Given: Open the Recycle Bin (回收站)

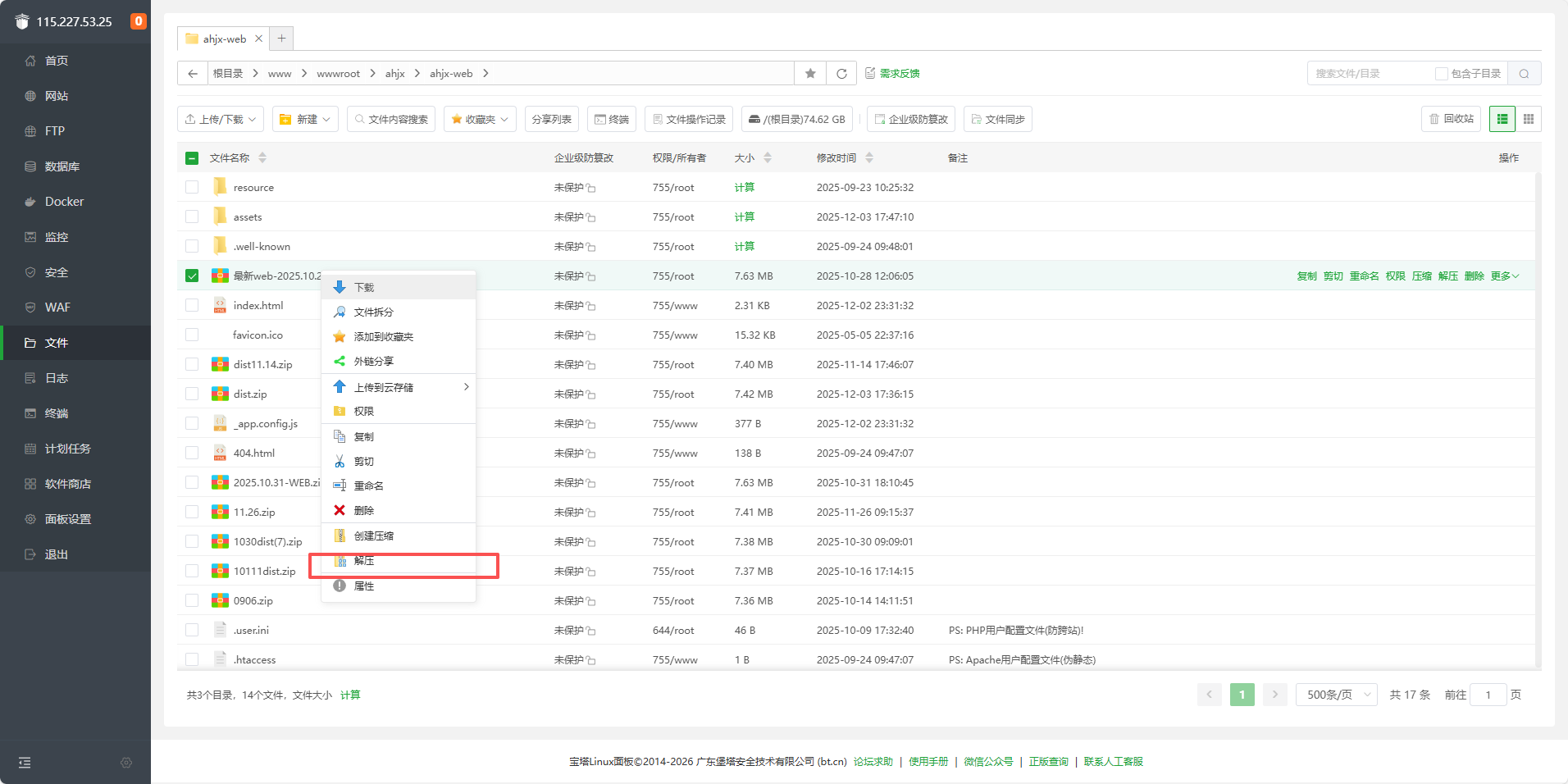Looking at the screenshot, I should pos(1451,119).
